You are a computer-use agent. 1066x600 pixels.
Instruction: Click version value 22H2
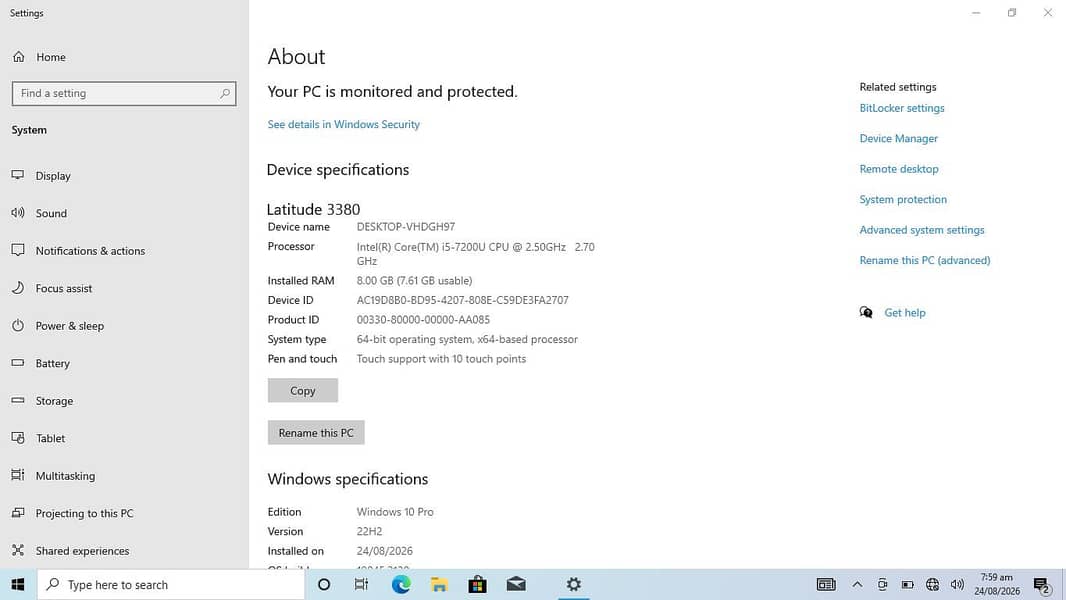369,531
